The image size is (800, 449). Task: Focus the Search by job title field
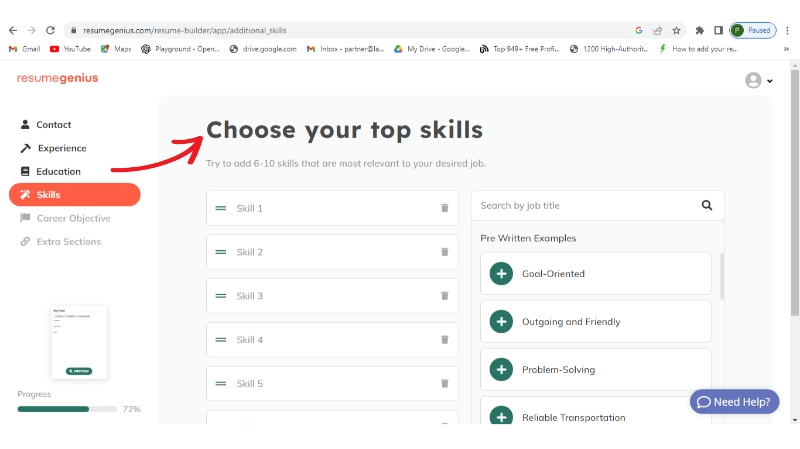click(x=585, y=206)
